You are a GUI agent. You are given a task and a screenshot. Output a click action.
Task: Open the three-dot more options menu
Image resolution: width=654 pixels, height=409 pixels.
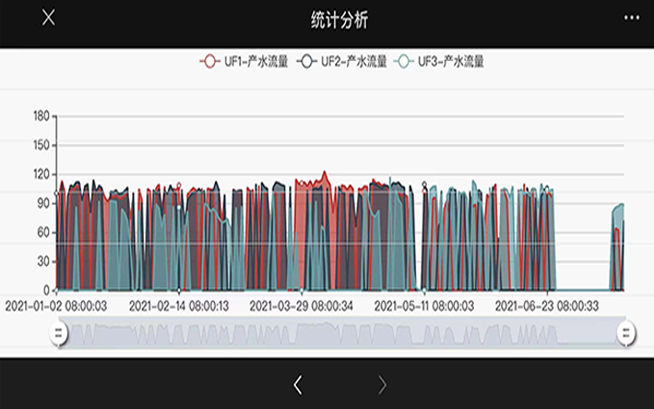(x=630, y=19)
